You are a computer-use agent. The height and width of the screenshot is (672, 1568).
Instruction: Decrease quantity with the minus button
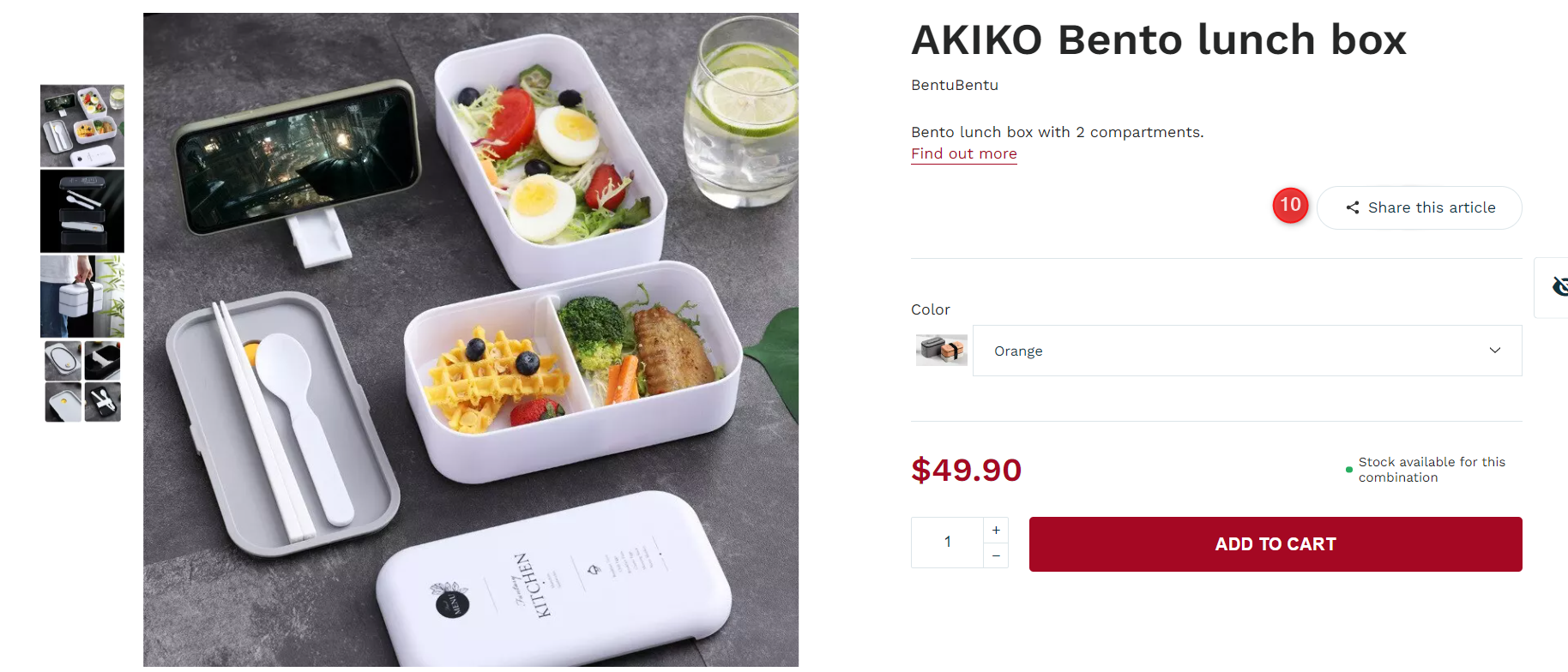[996, 555]
